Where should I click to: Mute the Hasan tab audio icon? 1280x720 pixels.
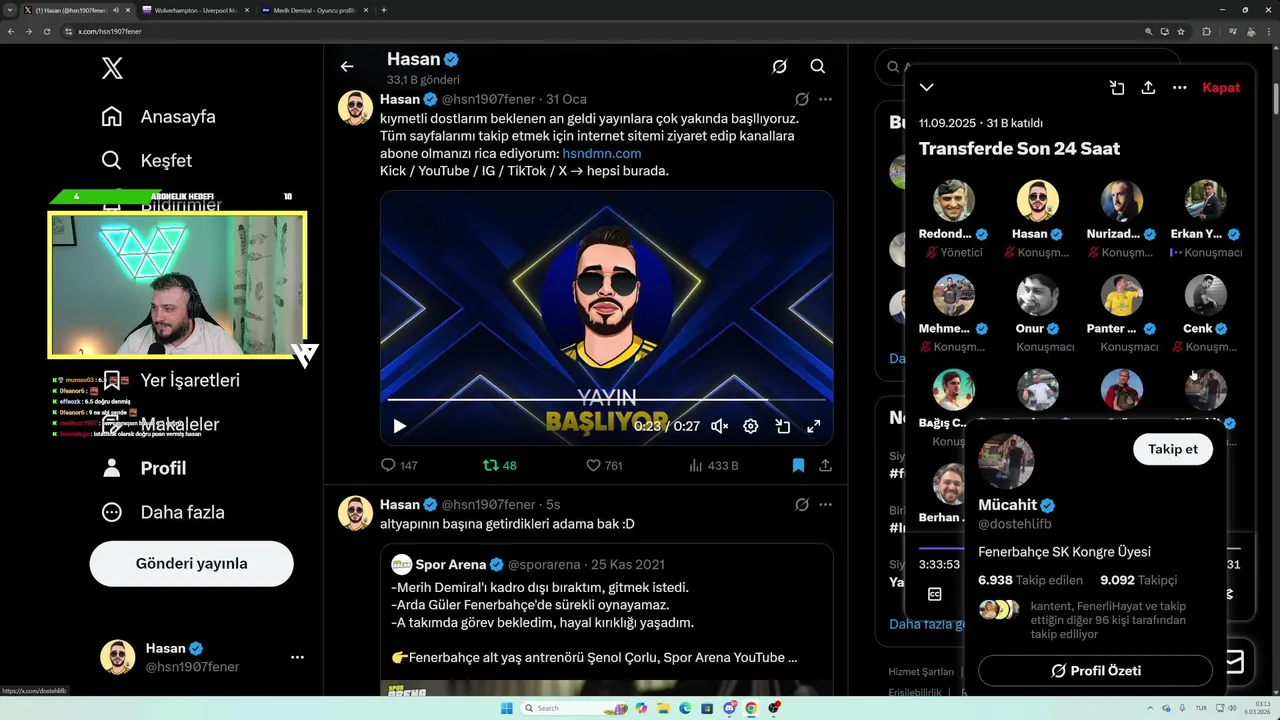[116, 10]
